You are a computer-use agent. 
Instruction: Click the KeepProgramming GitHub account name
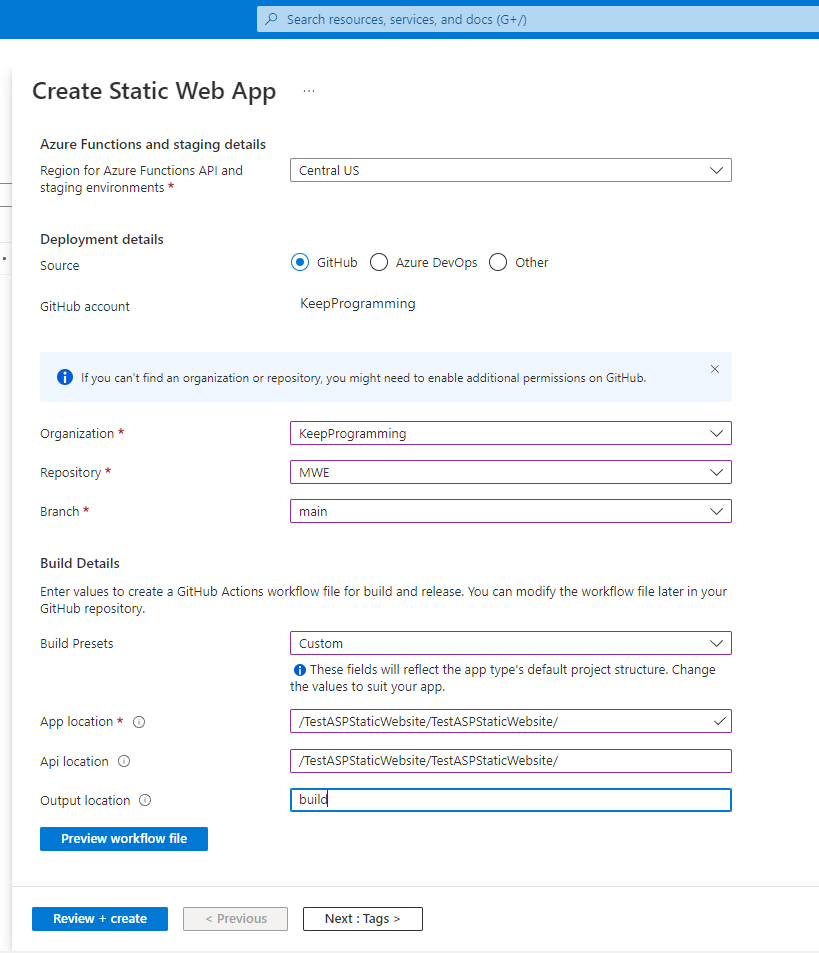coord(358,303)
